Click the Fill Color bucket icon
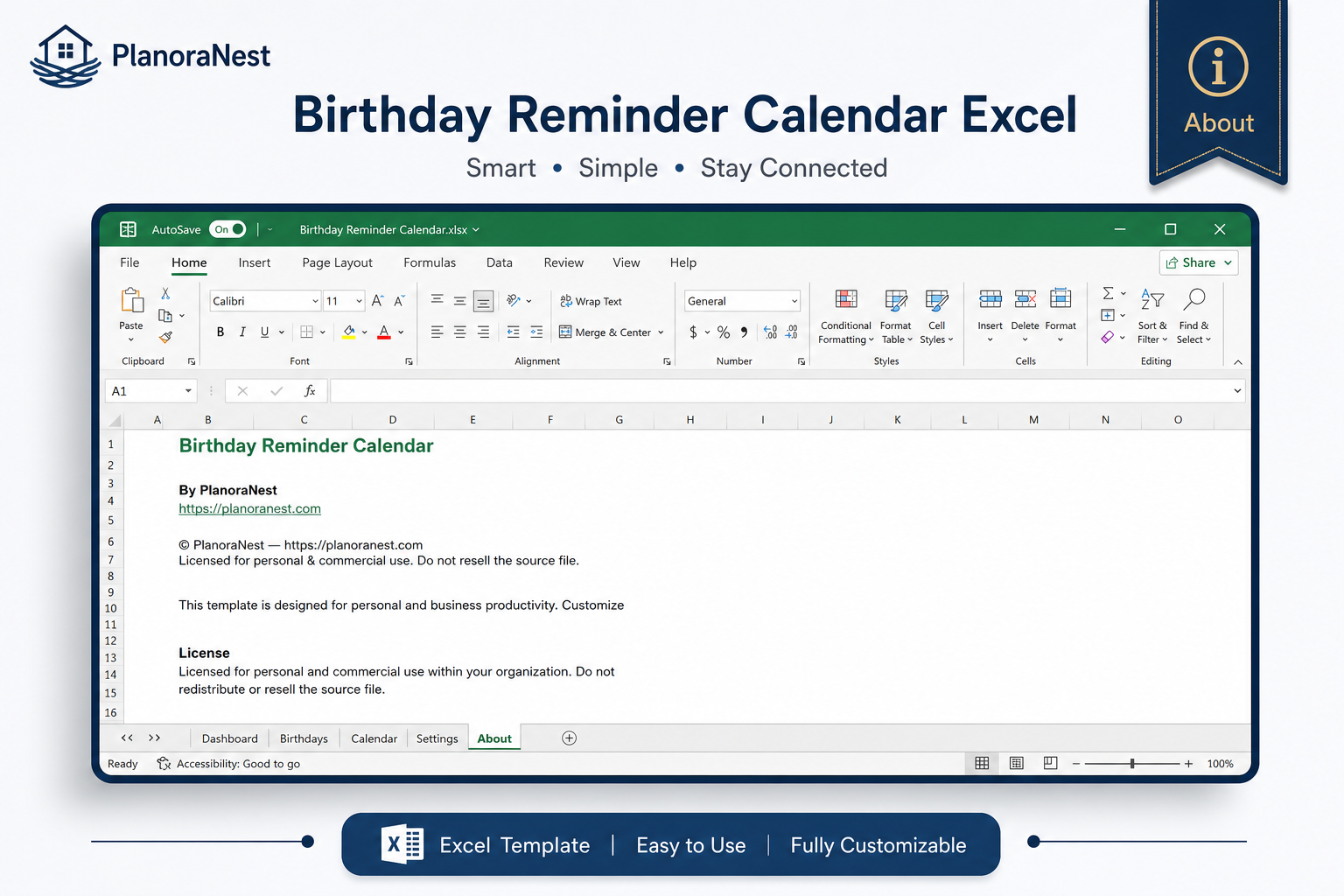The image size is (1344, 896). [349, 332]
